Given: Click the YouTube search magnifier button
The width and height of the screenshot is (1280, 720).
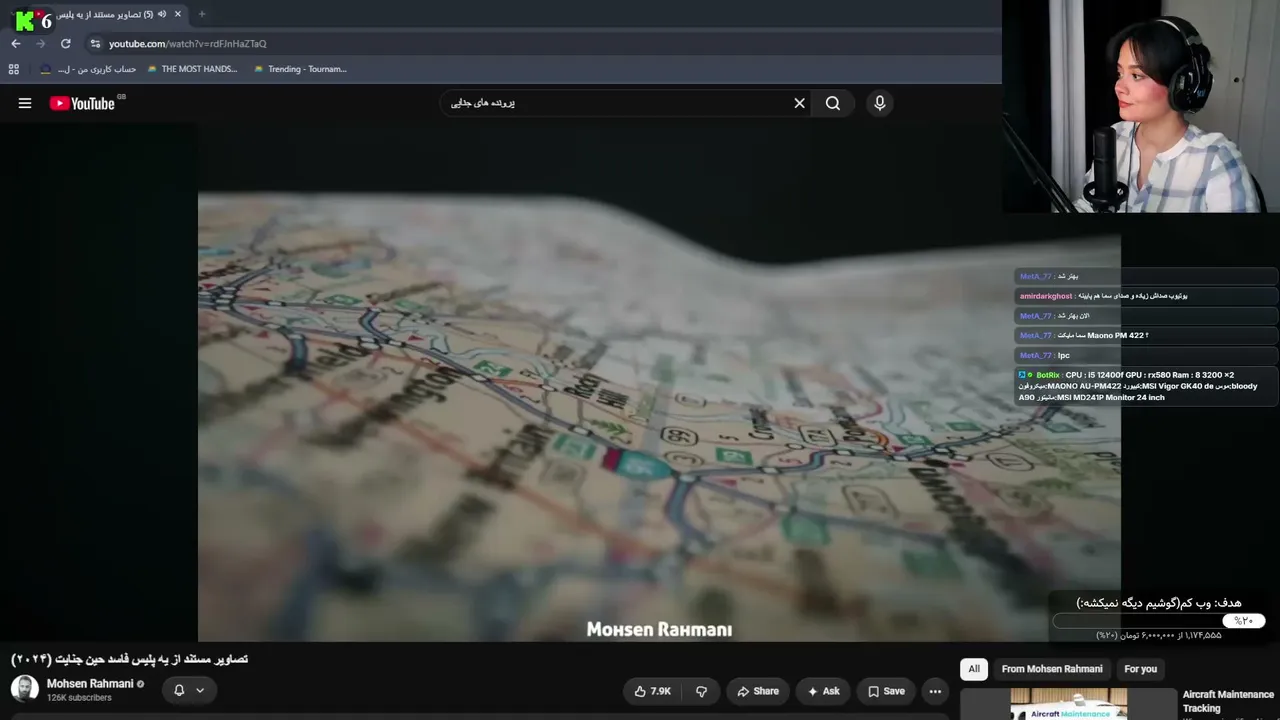Looking at the screenshot, I should (832, 103).
